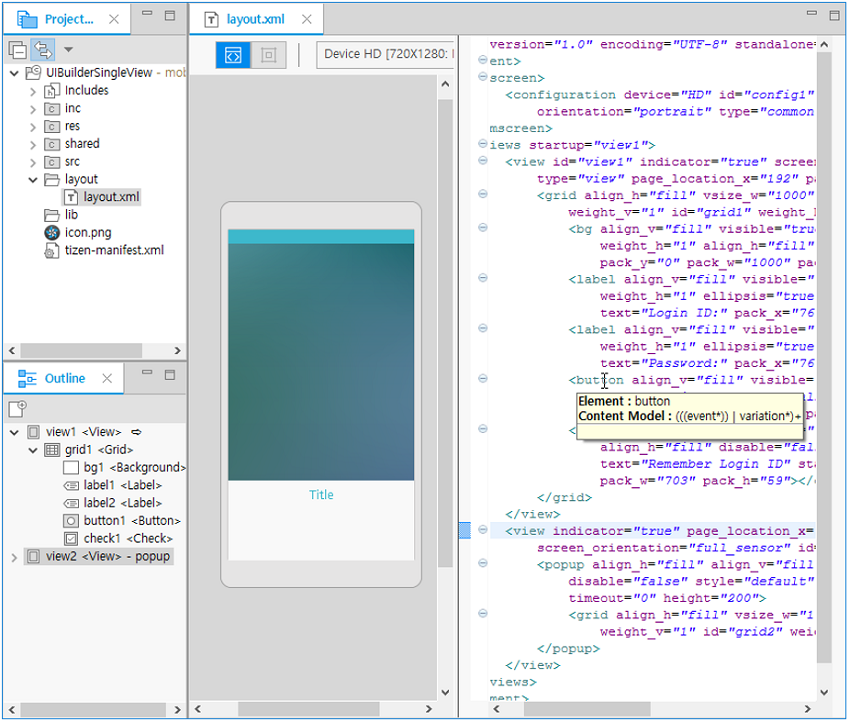Click the label1 Label item icon

click(x=71, y=485)
